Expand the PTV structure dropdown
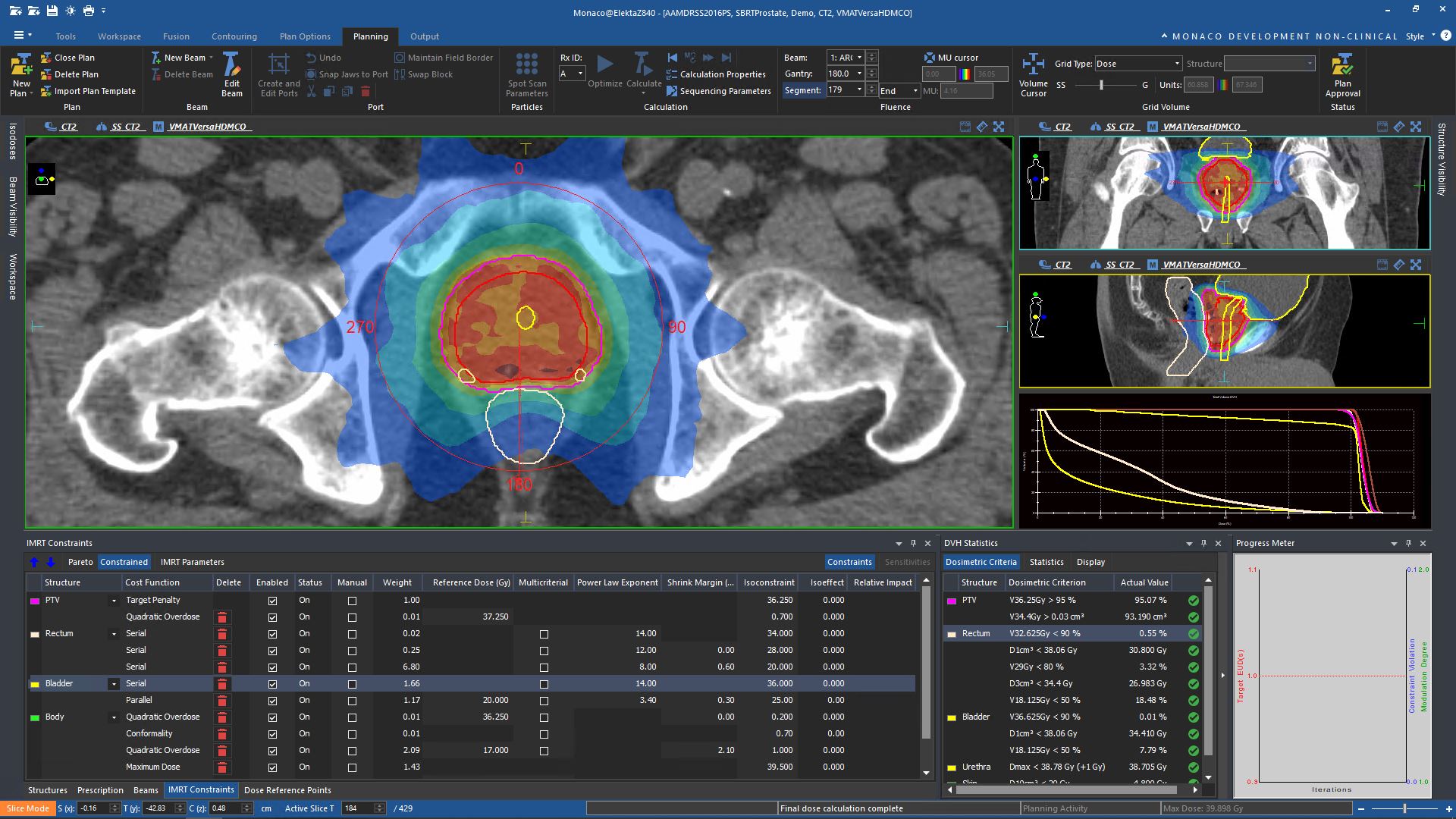 coord(114,601)
